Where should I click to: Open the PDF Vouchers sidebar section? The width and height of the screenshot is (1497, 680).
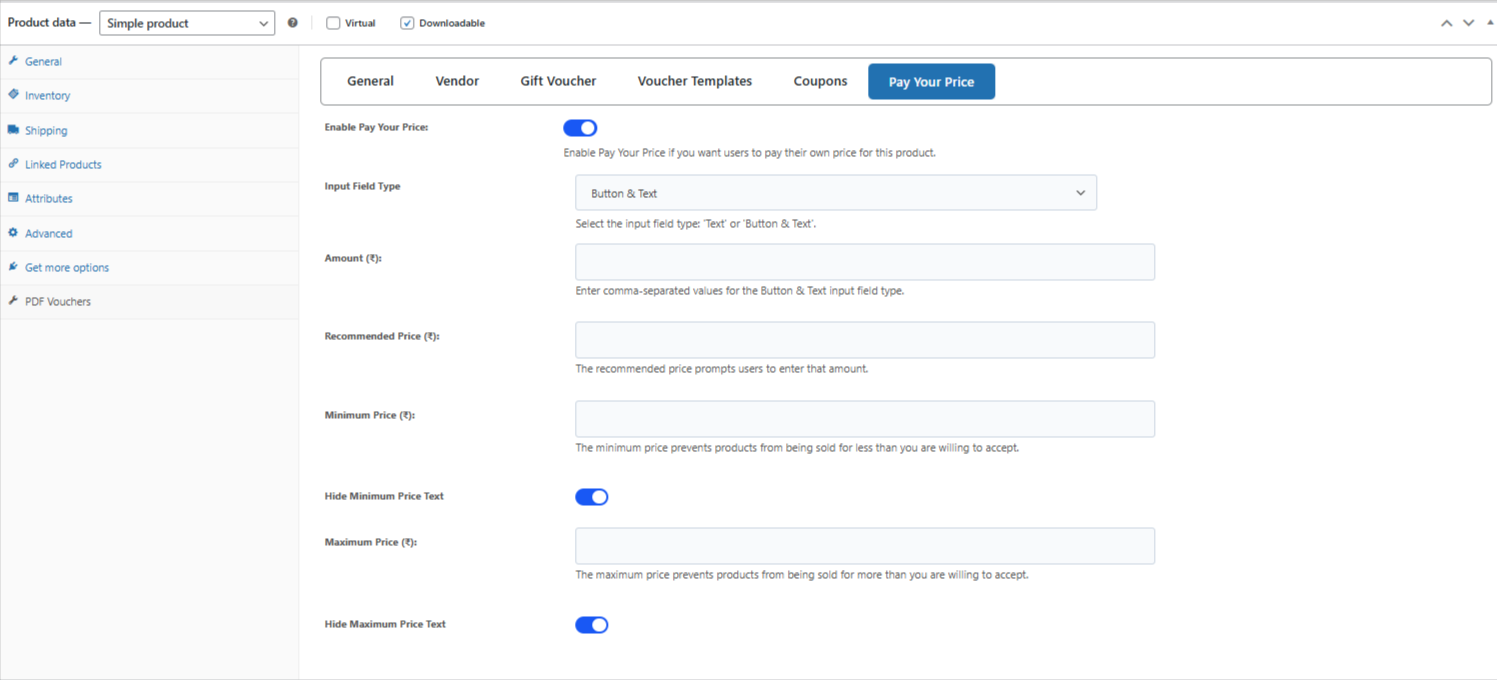149,301
